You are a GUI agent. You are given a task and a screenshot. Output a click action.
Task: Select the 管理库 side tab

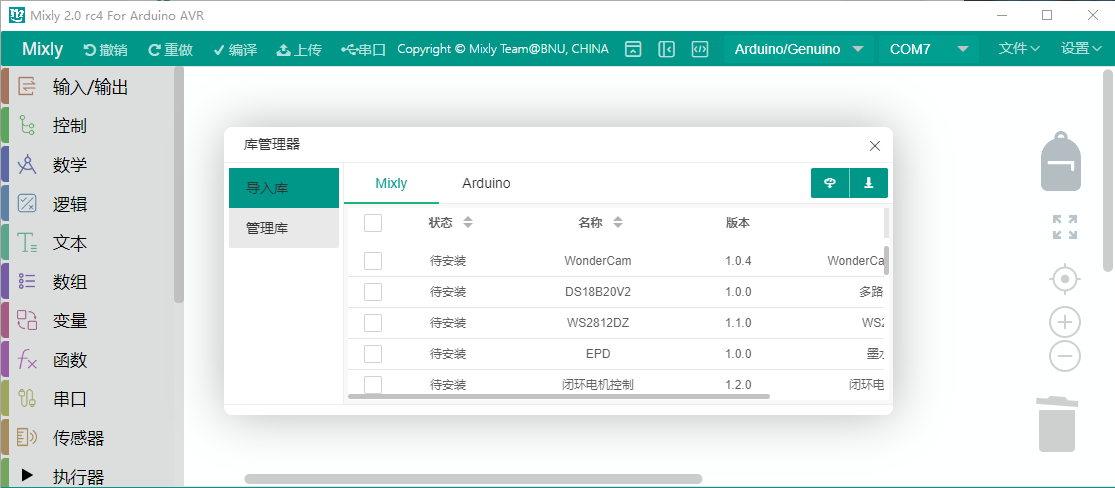(x=284, y=228)
